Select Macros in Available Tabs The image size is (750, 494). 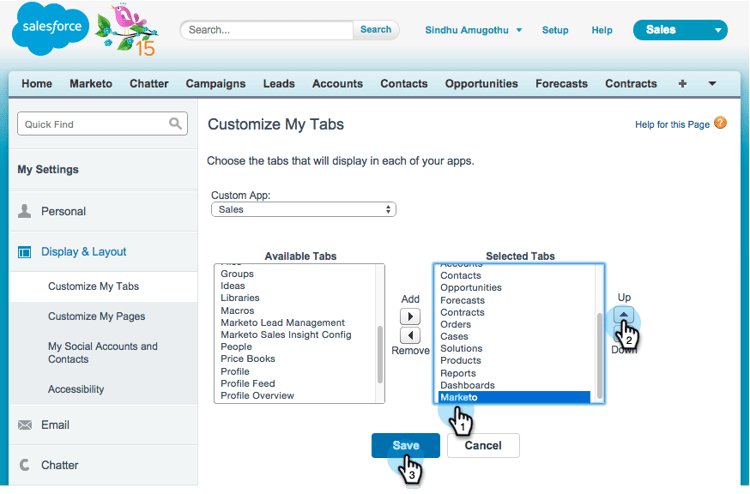tap(237, 310)
